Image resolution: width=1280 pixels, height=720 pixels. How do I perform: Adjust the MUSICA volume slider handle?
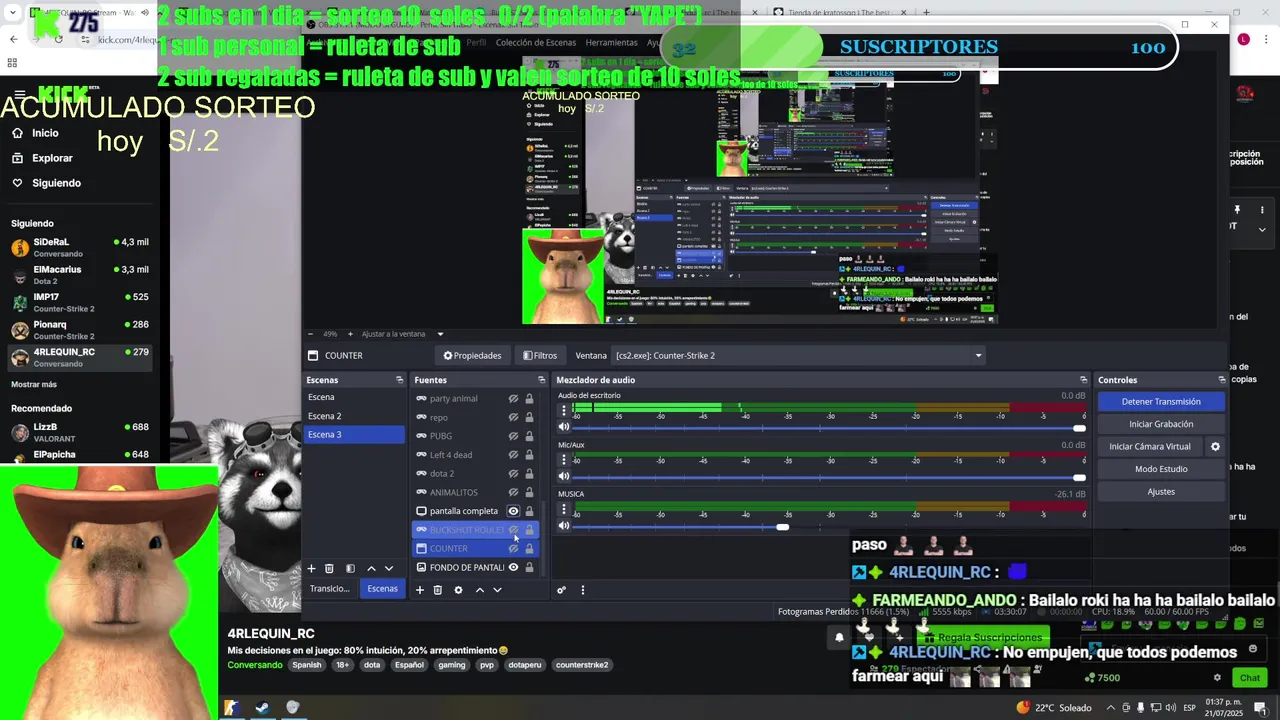point(782,527)
